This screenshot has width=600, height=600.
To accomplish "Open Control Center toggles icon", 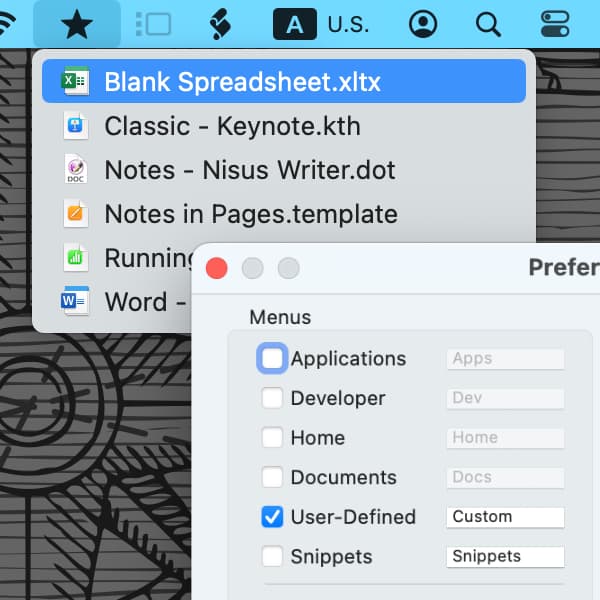I will point(555,24).
